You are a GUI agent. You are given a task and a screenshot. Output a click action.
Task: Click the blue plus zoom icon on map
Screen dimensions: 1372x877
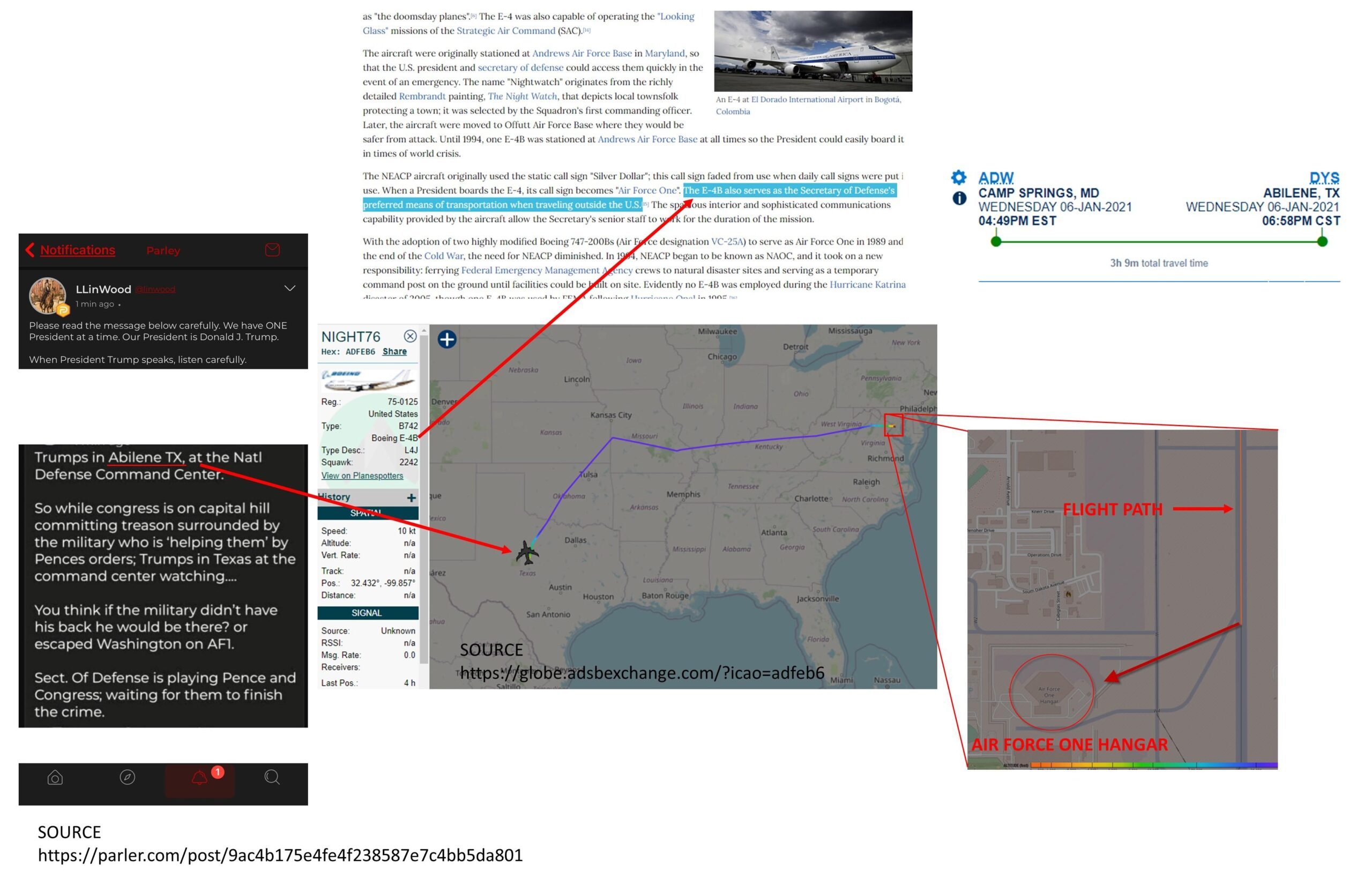coord(446,340)
